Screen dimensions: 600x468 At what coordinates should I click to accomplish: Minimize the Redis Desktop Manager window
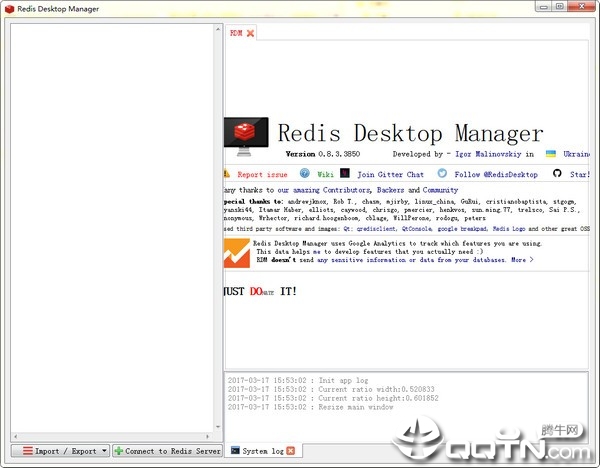click(x=543, y=7)
